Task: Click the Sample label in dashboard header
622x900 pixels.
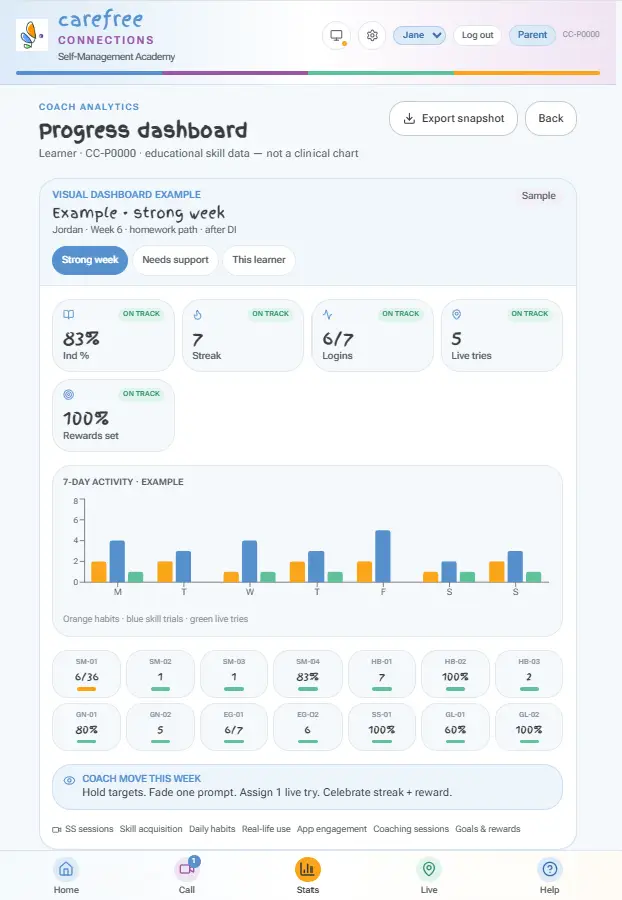Action: tap(538, 196)
